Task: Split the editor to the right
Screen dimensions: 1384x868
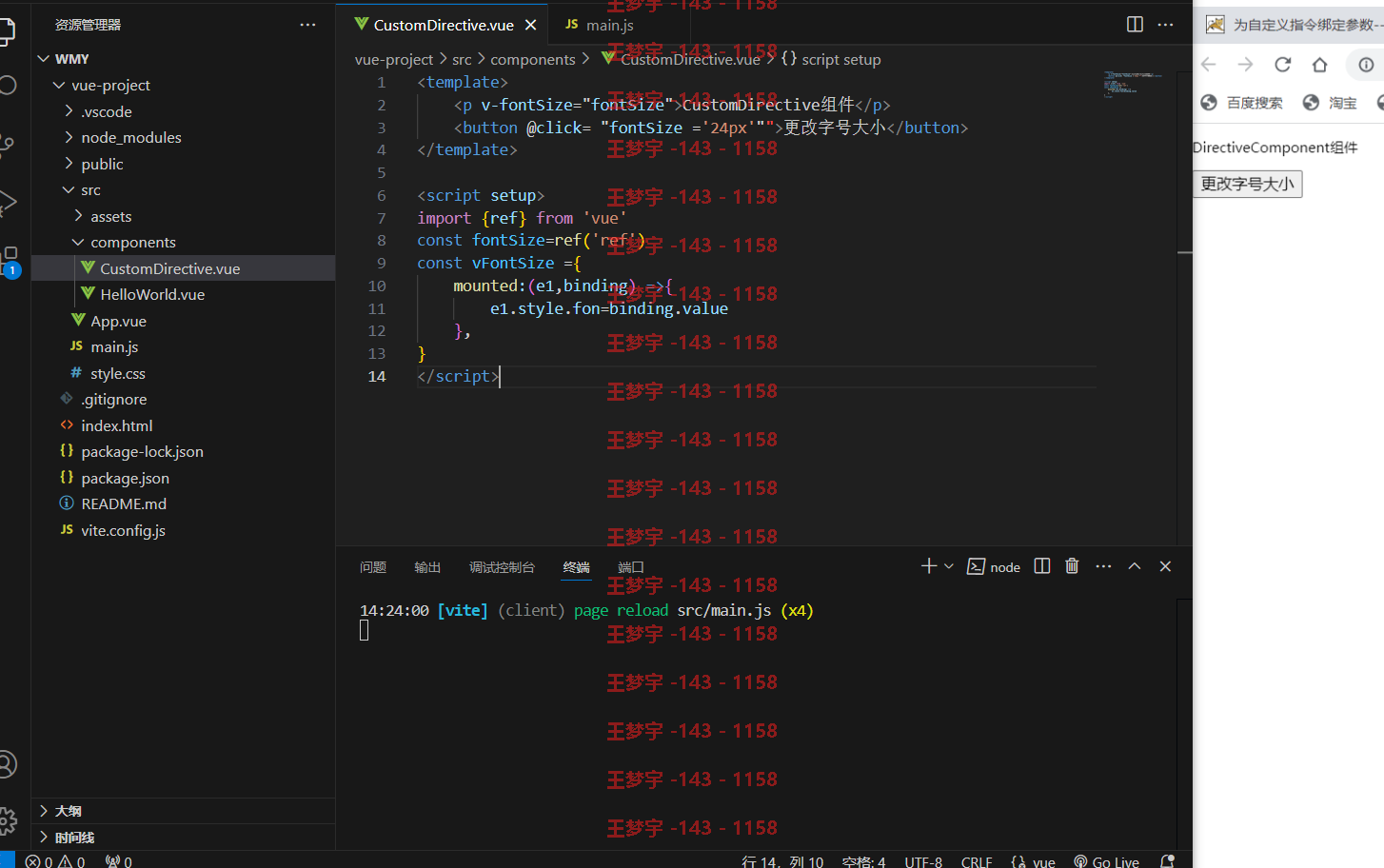Action: [x=1135, y=25]
